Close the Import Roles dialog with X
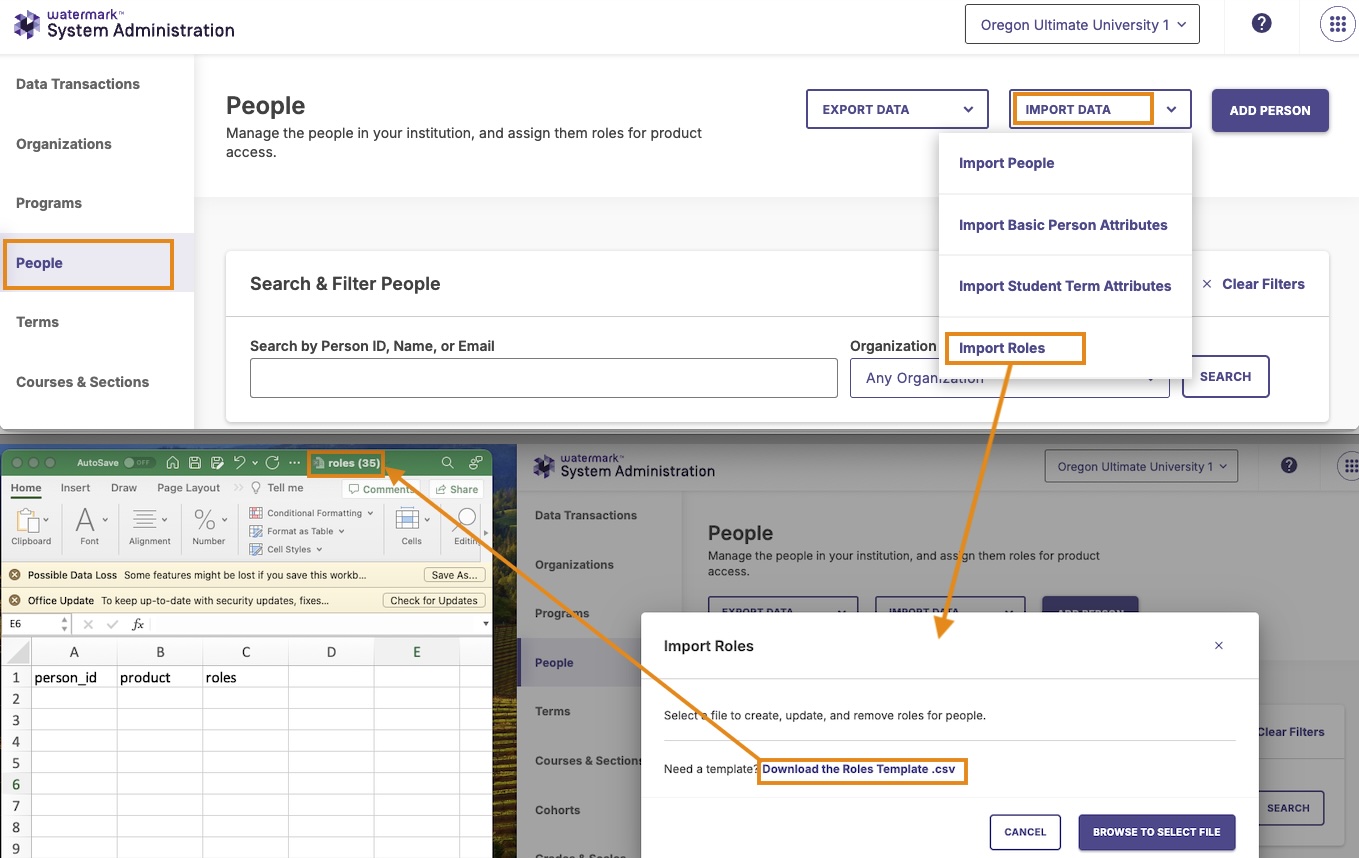 [1219, 646]
